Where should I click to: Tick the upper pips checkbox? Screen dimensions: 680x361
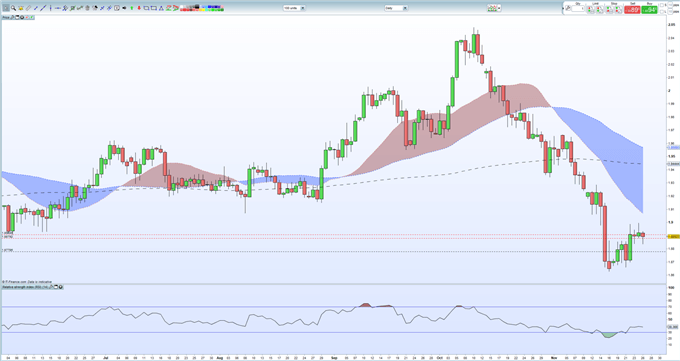(662, 5)
